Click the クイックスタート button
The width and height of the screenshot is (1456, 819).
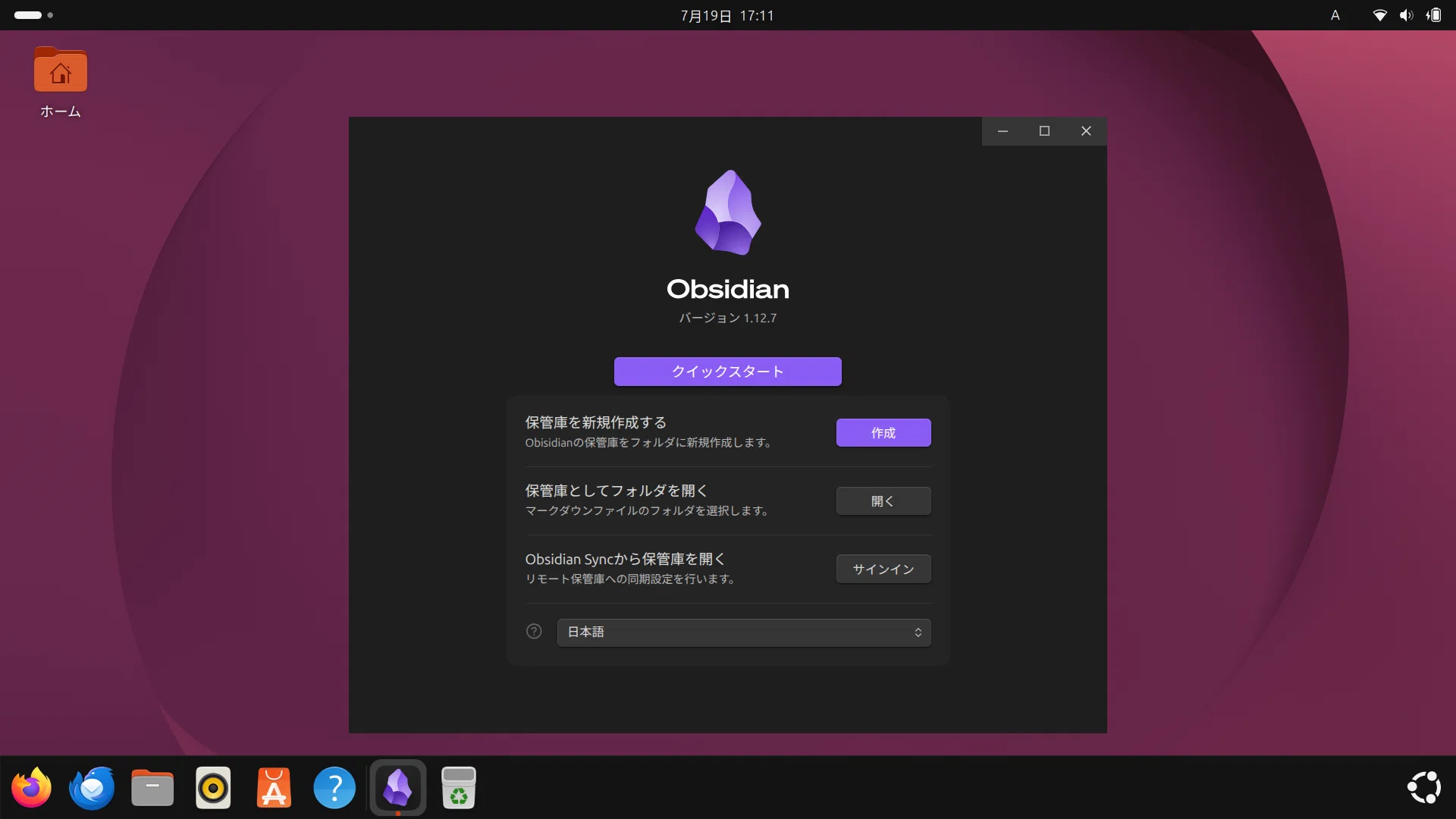point(727,372)
